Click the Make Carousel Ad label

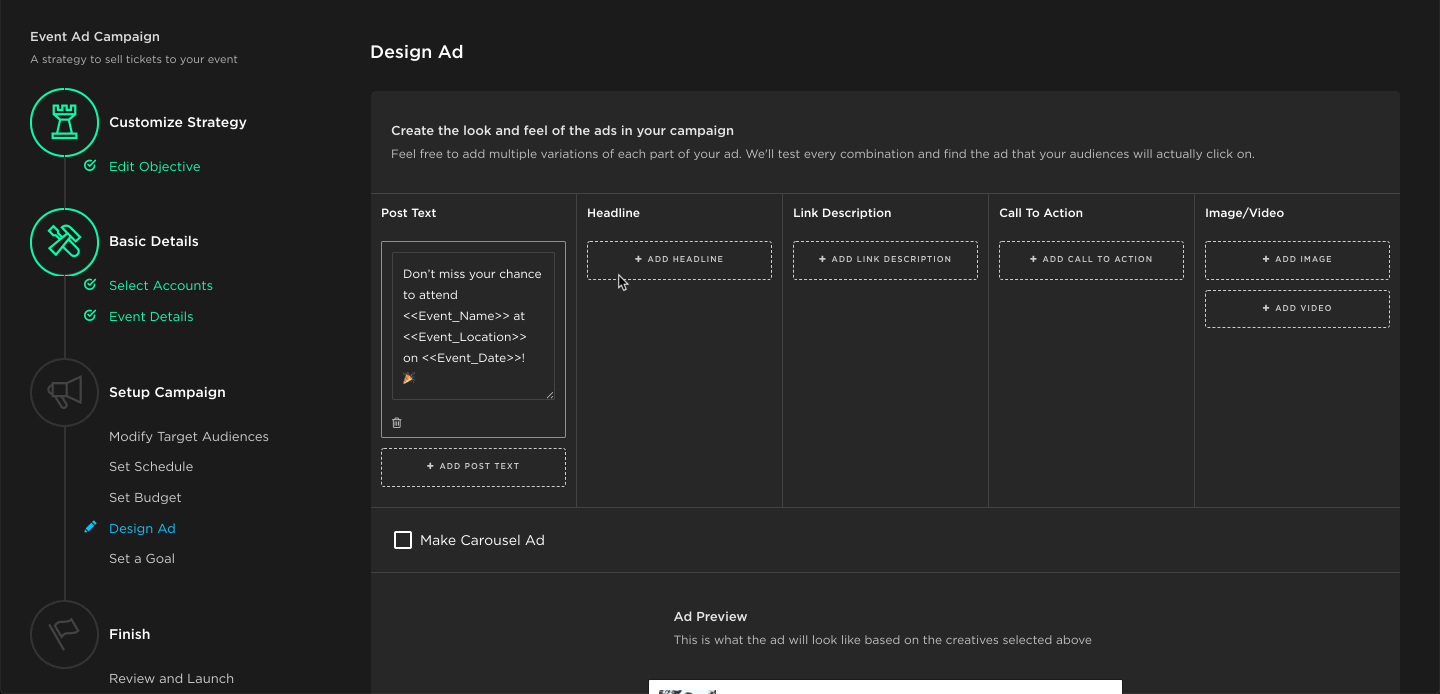[482, 540]
